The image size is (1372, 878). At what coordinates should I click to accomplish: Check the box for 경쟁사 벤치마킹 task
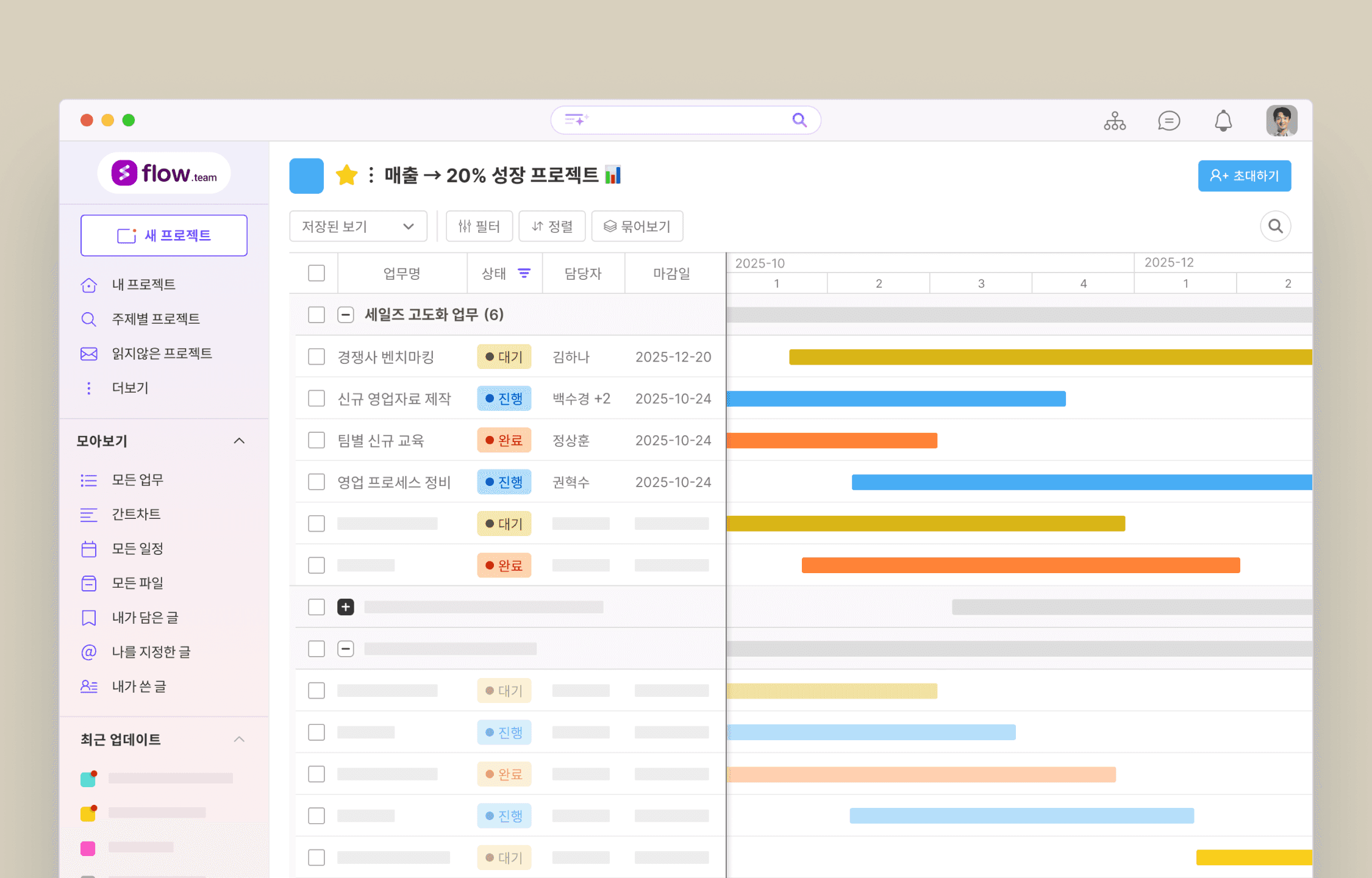[x=316, y=357]
